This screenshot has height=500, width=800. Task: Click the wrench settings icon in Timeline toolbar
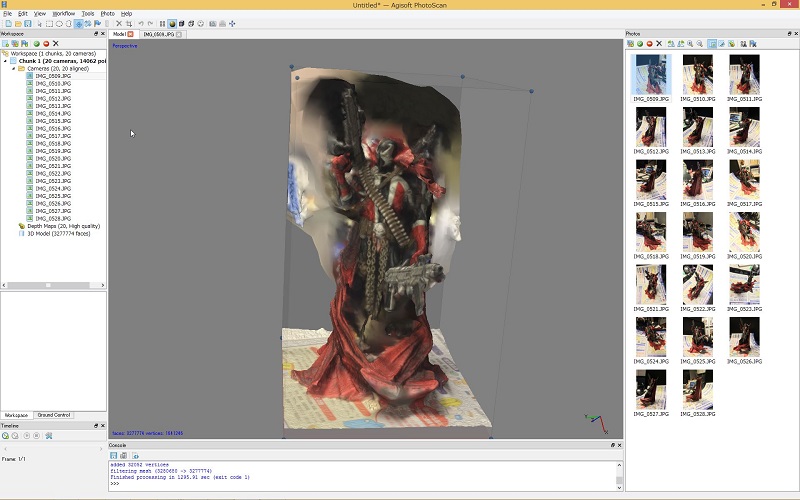coord(49,436)
